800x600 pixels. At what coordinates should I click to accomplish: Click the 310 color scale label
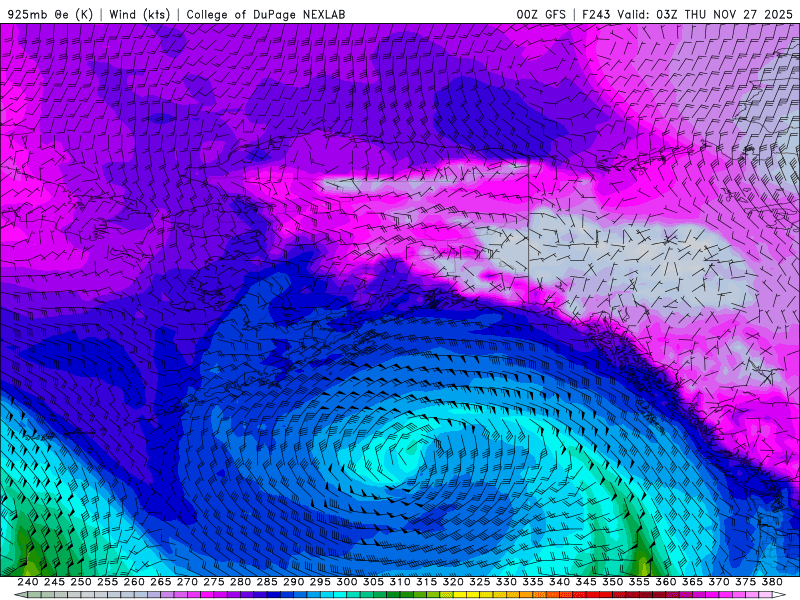tap(400, 582)
